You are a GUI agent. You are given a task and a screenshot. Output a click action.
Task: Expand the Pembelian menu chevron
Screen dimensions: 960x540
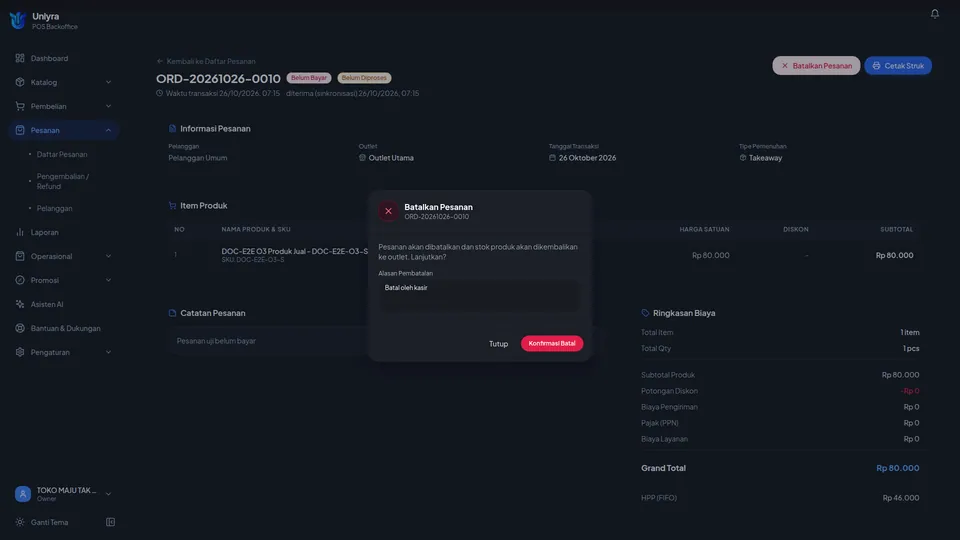(108, 106)
